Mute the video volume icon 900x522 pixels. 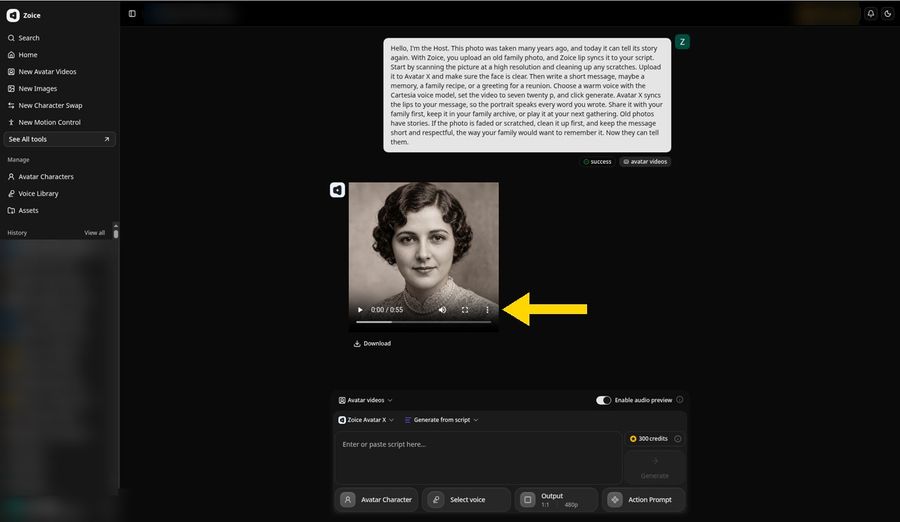443,310
